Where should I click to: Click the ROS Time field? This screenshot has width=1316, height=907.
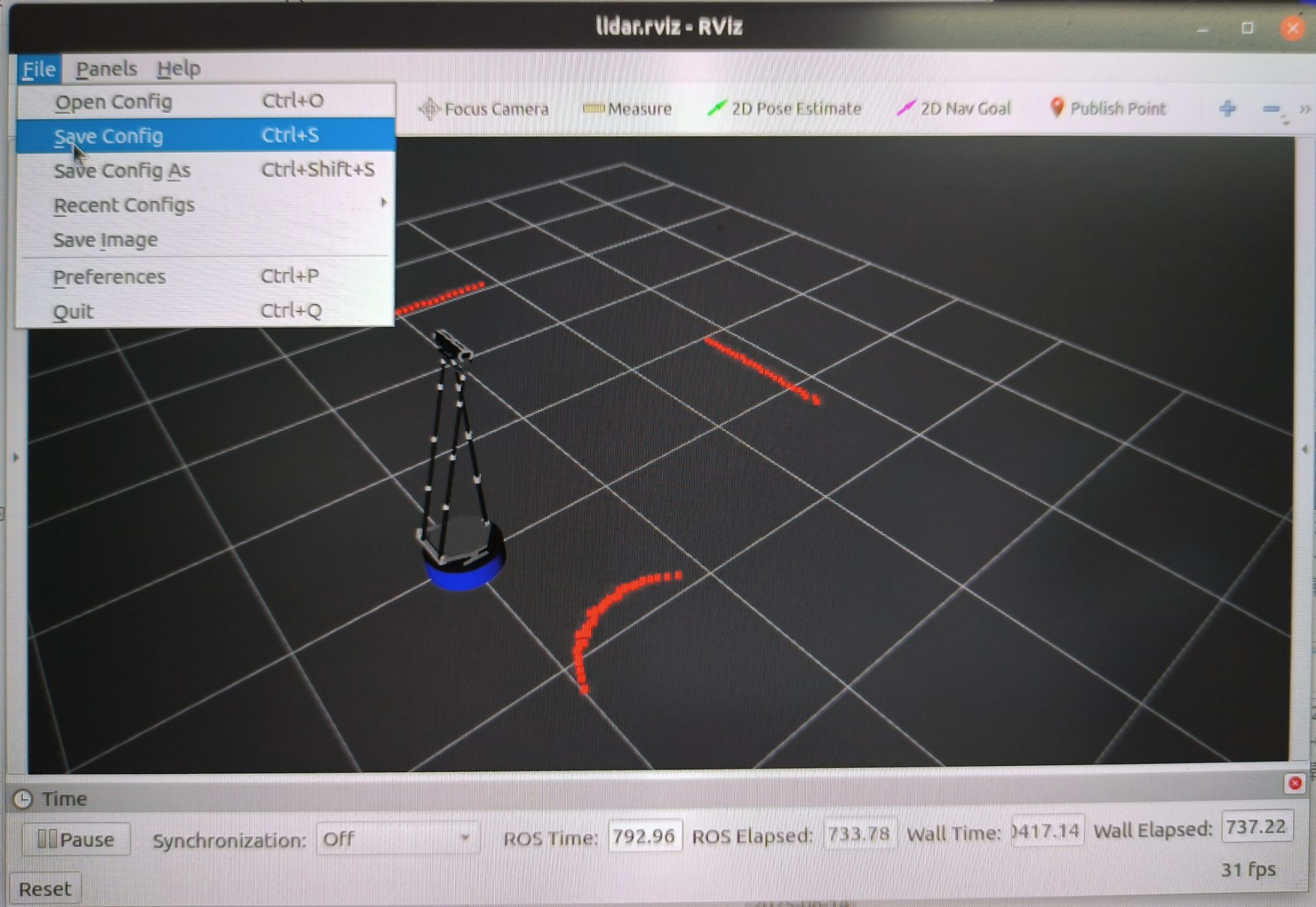click(x=644, y=836)
